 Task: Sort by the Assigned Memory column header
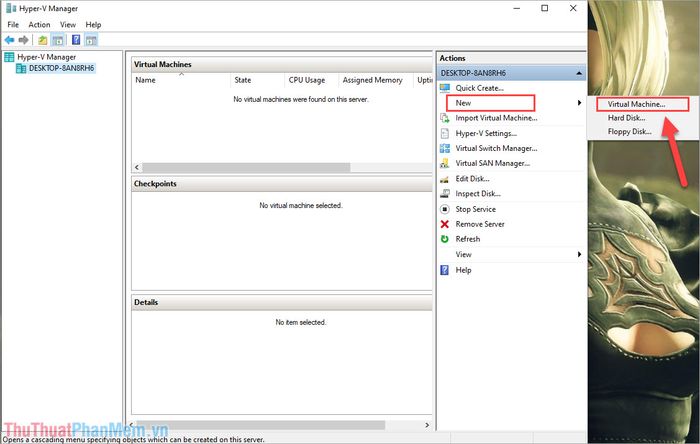pyautogui.click(x=375, y=80)
